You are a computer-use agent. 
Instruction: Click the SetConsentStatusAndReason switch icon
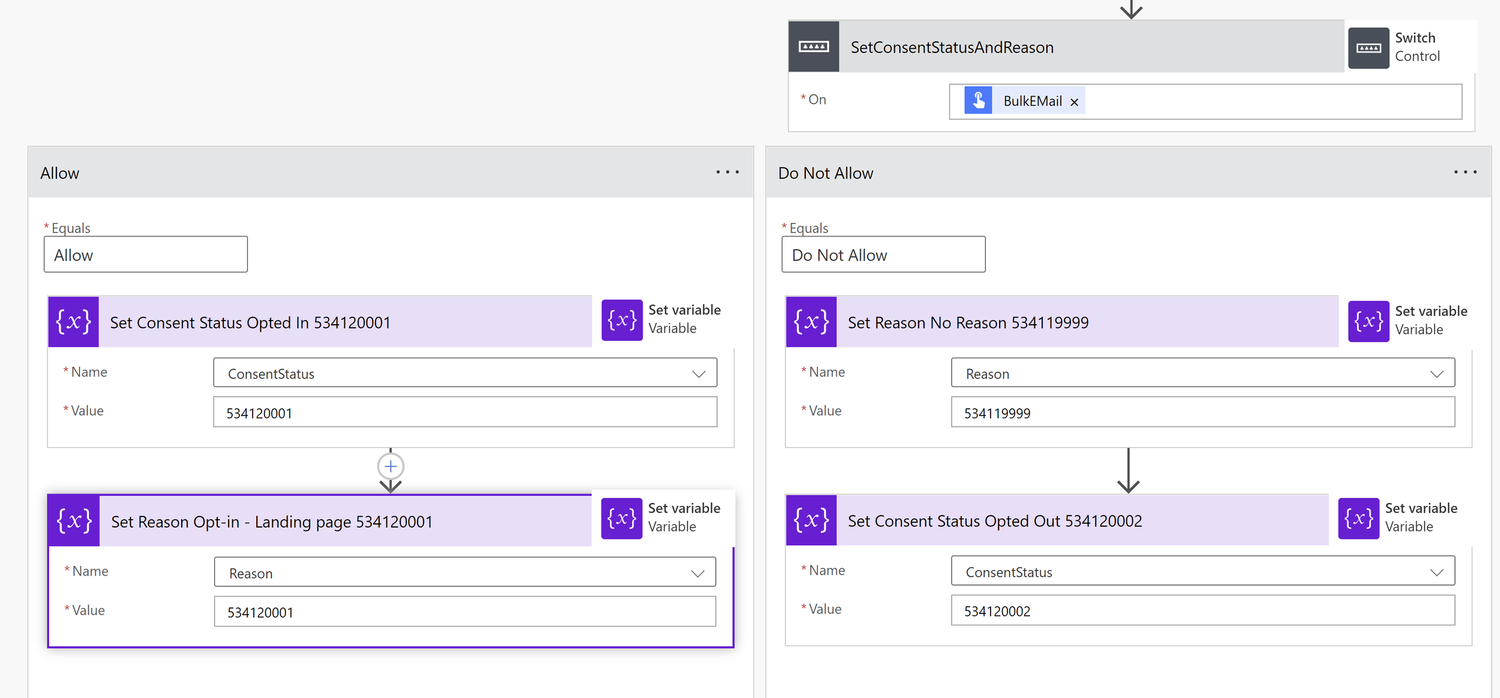(813, 46)
